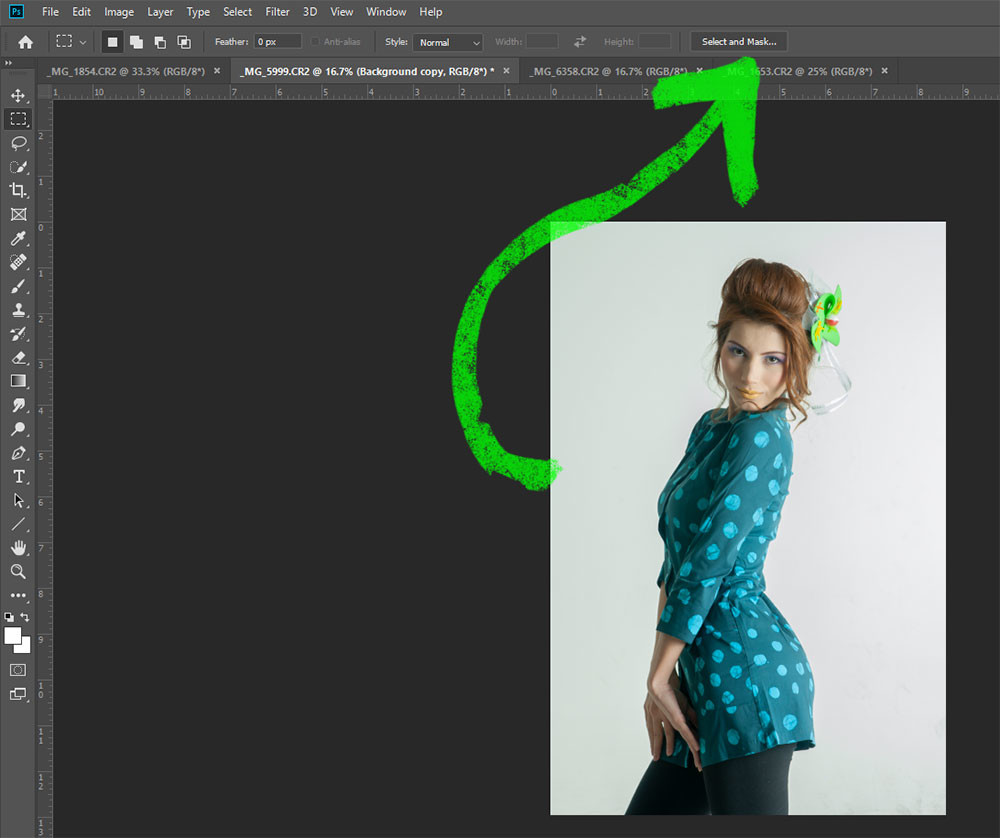
Task: Switch to the _MG_1854.CR2 document tab
Action: [x=125, y=71]
